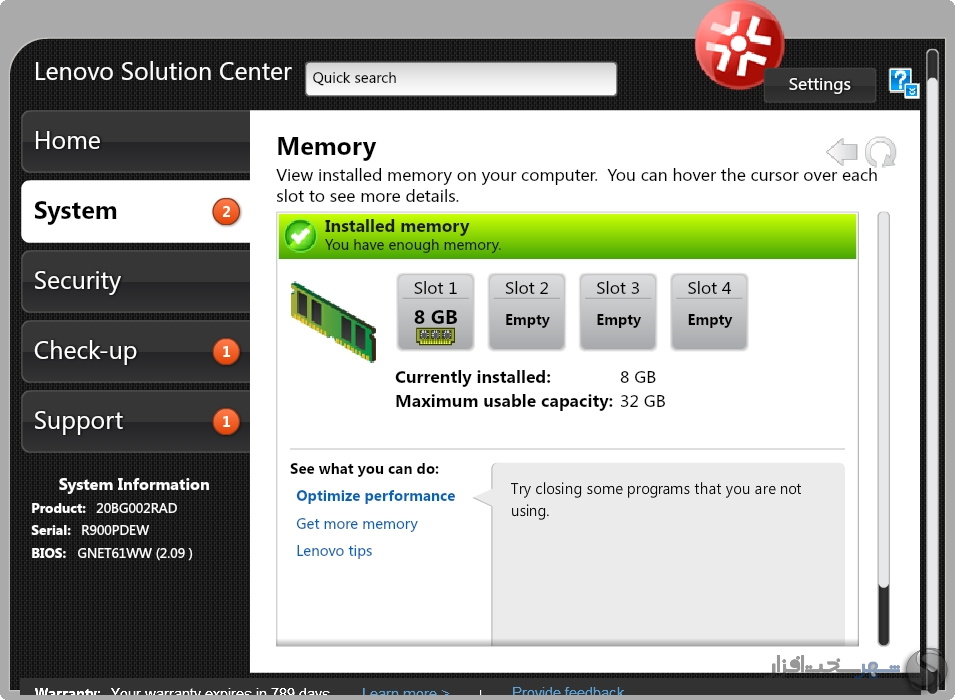Click the 'You have enough memory.' message
The image size is (955, 700).
pyautogui.click(x=413, y=245)
